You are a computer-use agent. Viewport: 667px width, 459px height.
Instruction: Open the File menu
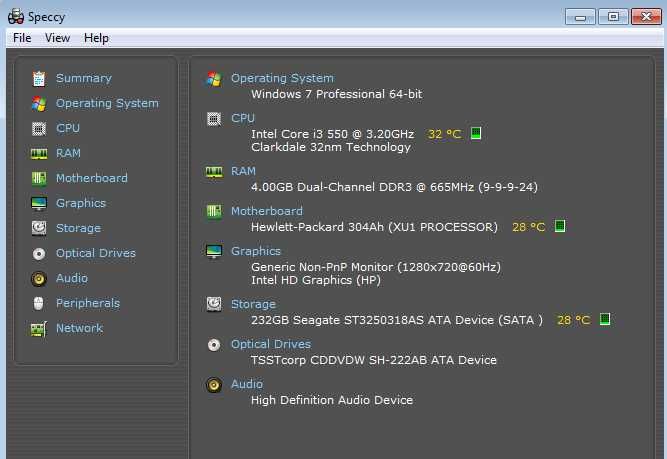point(22,38)
